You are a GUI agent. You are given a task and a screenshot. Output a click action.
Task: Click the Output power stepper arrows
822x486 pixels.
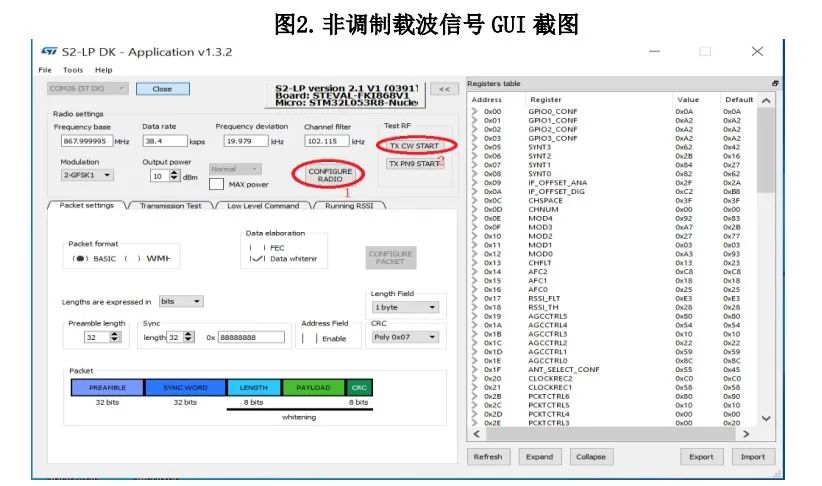(x=174, y=176)
